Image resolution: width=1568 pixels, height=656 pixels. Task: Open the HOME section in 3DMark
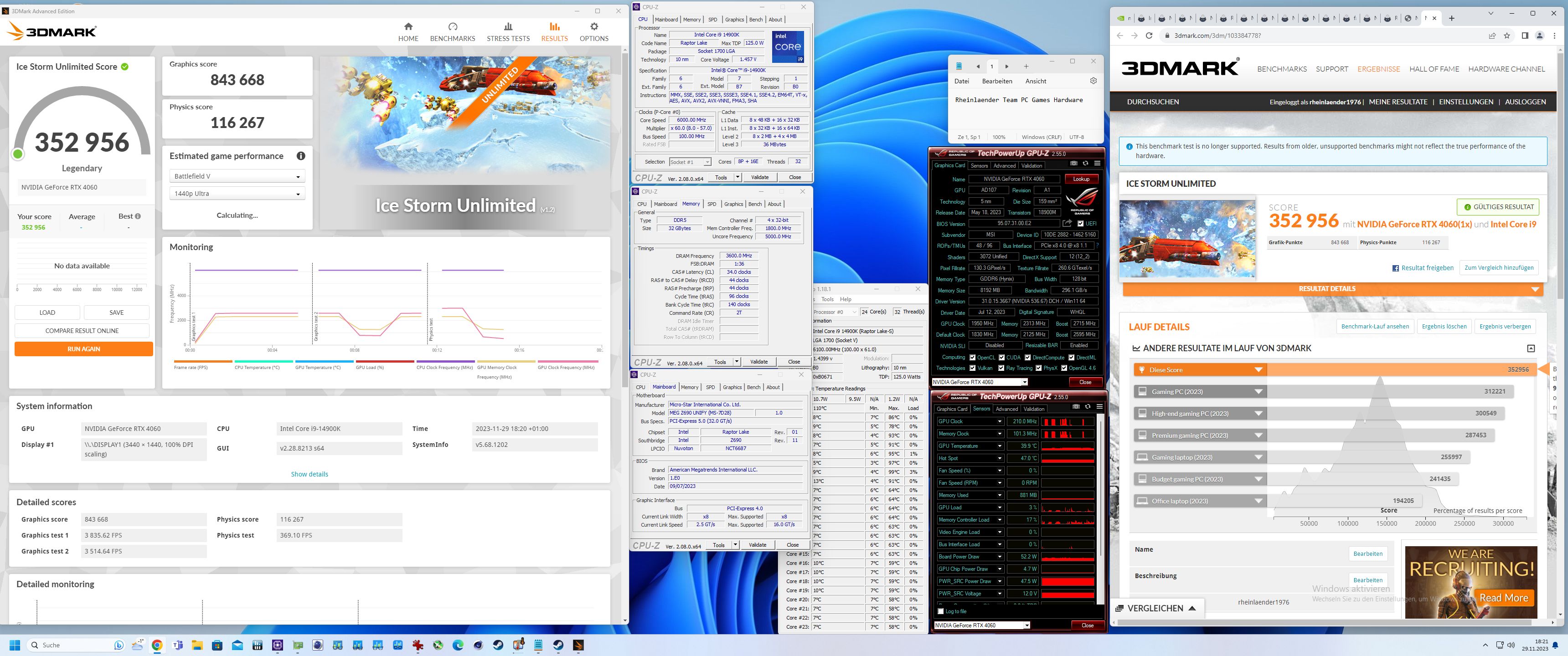coord(408,31)
